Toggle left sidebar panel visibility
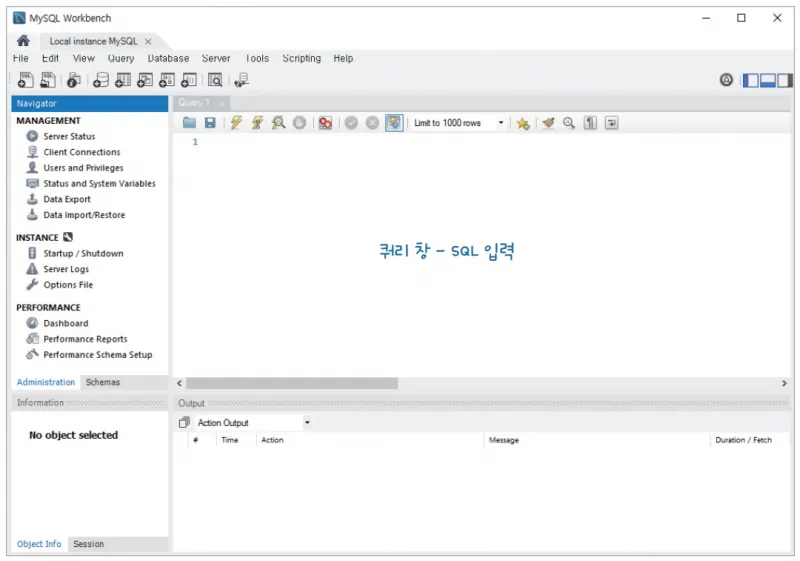800x561 pixels. tap(750, 80)
